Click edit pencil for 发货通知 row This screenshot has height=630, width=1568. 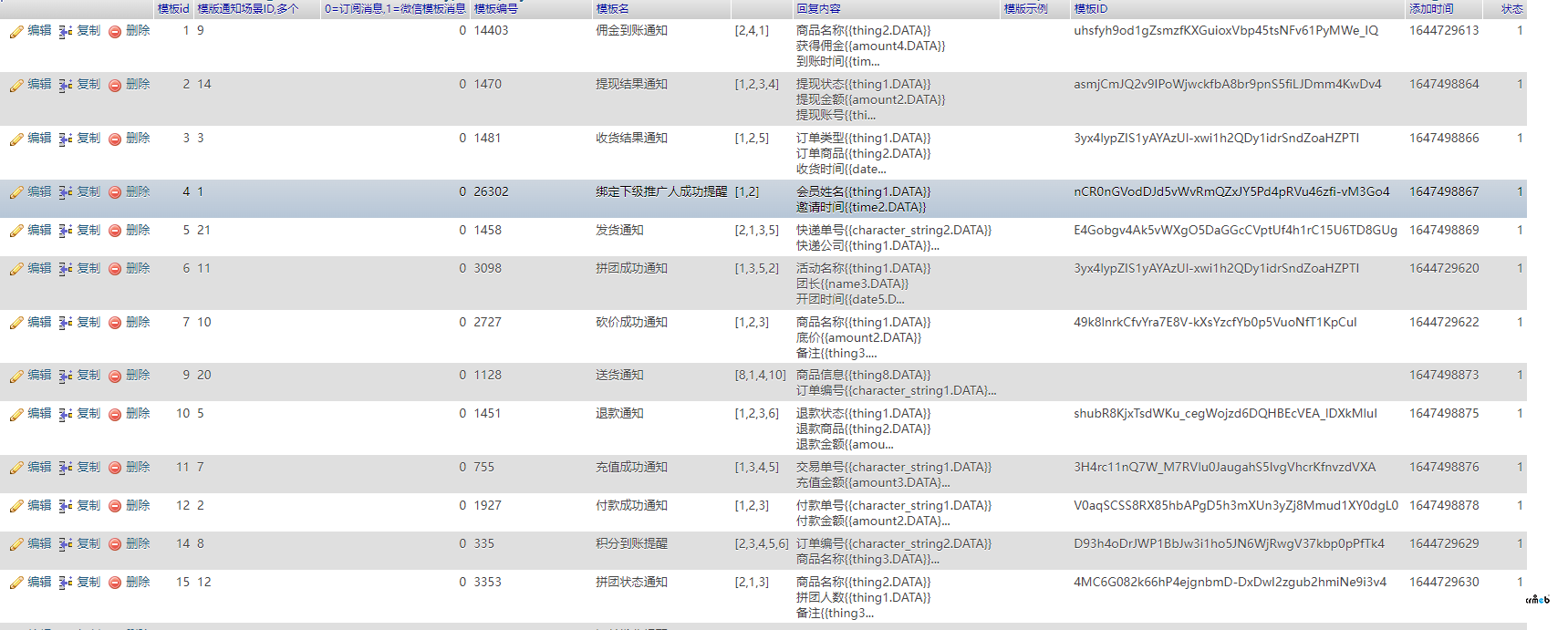click(16, 232)
